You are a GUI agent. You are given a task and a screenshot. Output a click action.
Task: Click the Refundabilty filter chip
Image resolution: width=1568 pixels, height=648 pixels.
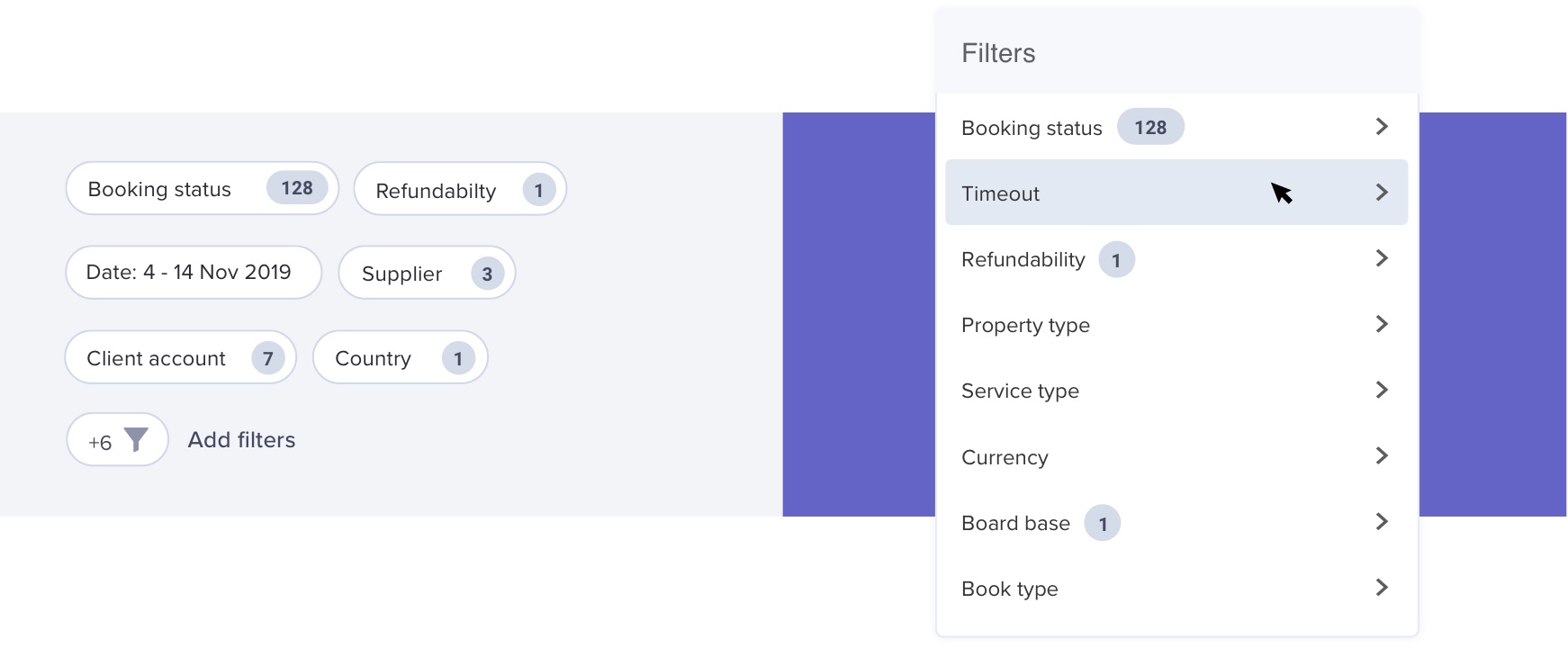coord(459,190)
